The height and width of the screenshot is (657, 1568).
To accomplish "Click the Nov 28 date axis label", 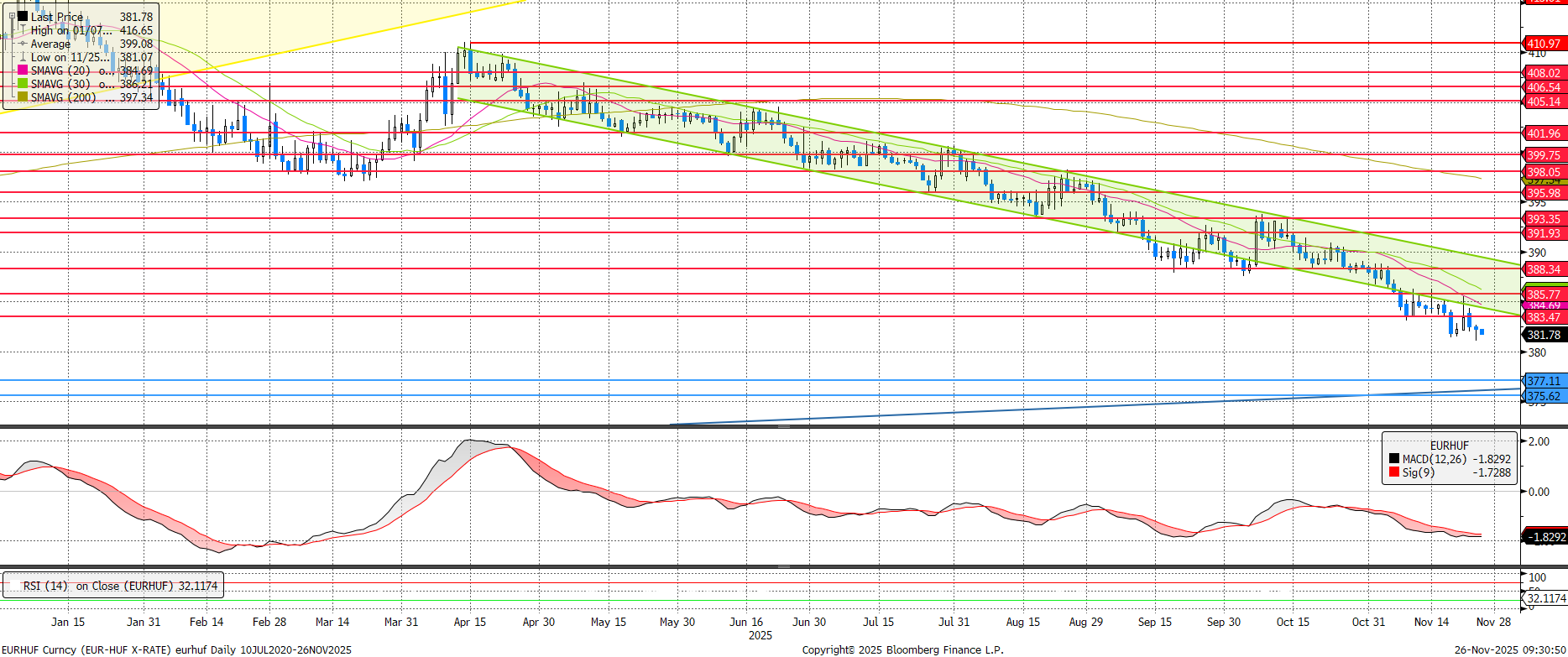I will pyautogui.click(x=1493, y=622).
